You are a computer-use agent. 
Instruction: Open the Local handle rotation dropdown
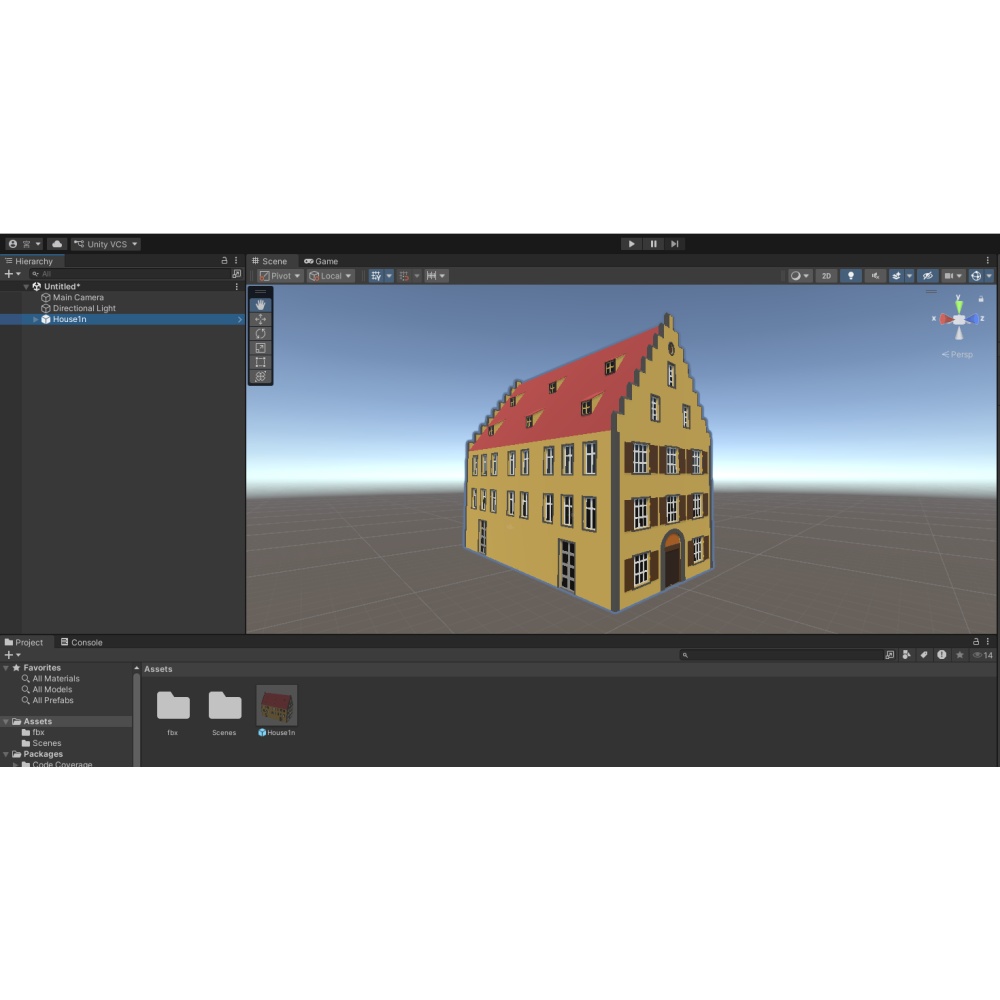coord(330,276)
